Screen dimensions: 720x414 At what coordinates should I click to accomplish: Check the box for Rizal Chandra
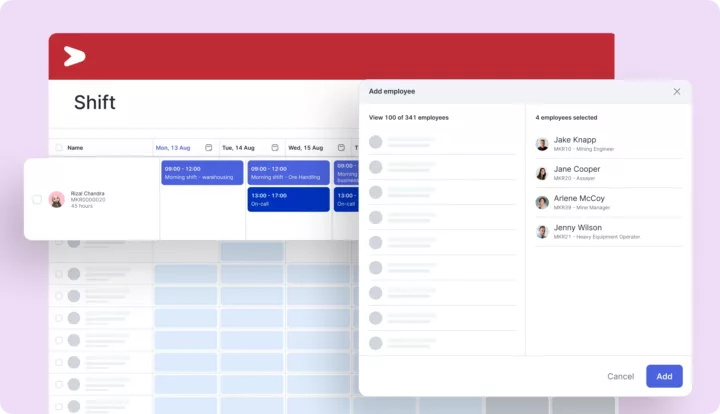37,199
